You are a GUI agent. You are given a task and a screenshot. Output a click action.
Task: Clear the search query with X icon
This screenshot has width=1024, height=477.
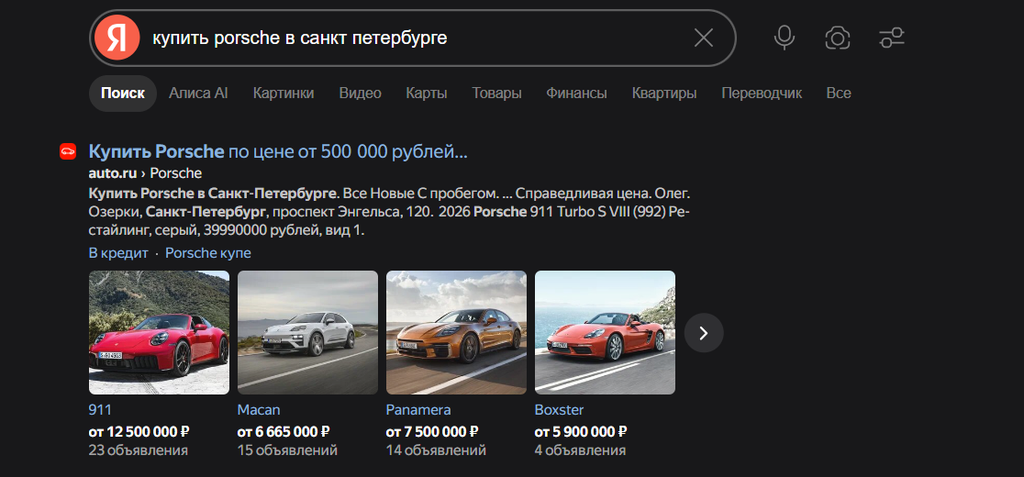[x=703, y=38]
